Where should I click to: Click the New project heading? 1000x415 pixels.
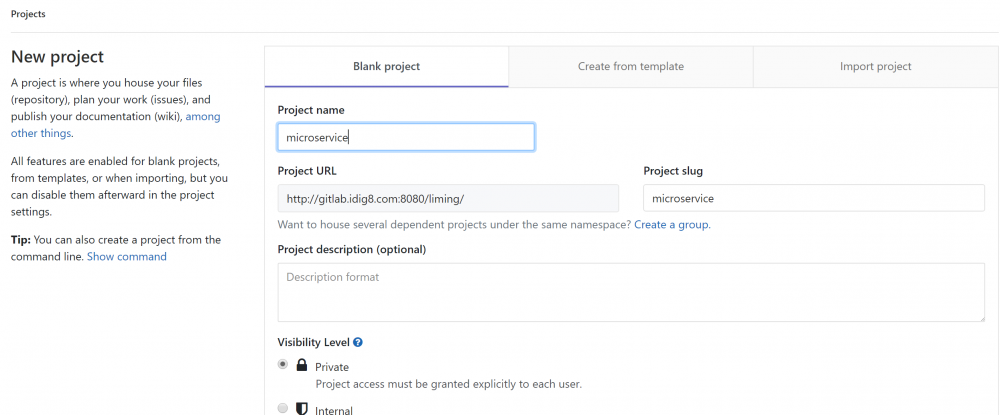[57, 57]
